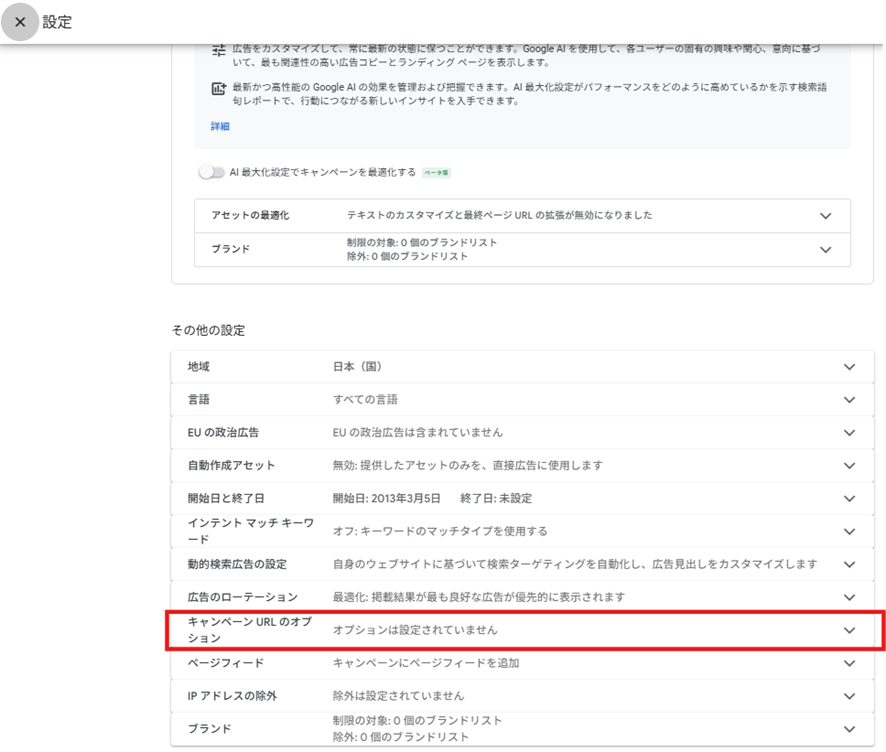Expand ページフィード chevron

point(849,663)
